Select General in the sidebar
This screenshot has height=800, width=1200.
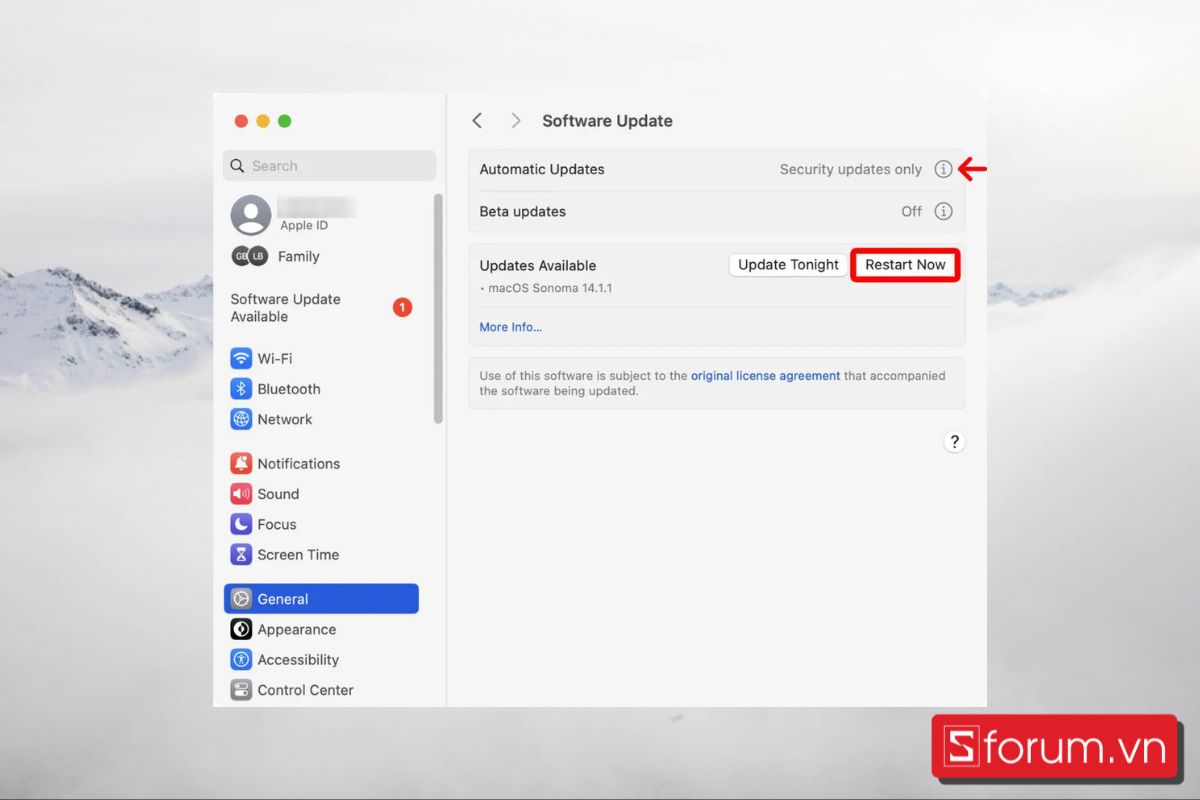coord(321,599)
